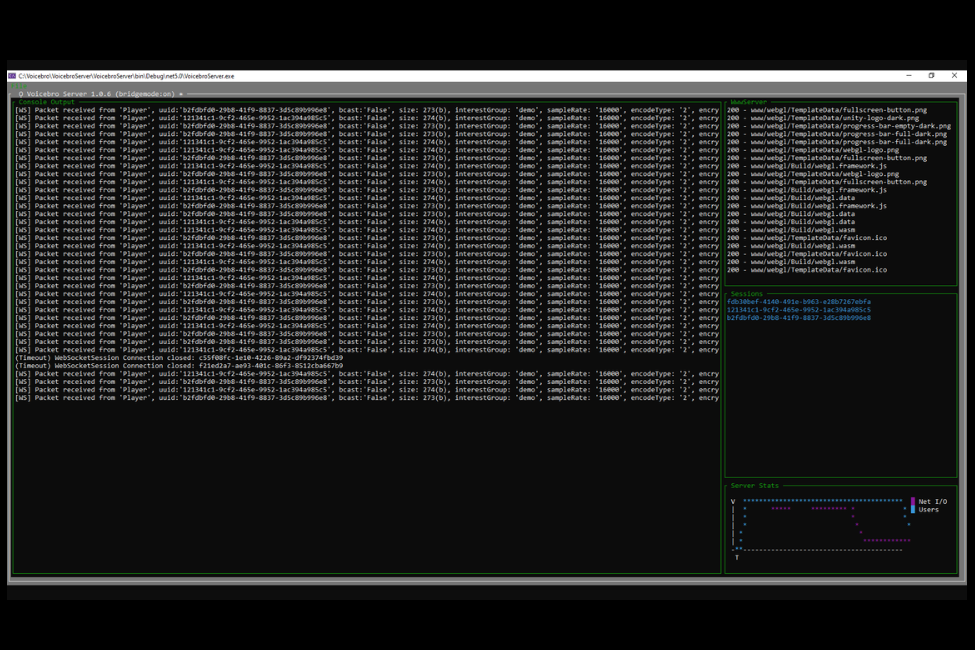The width and height of the screenshot is (975, 650).
Task: Click the progress-bar-empty-dark.png request entry
Action: click(x=839, y=126)
